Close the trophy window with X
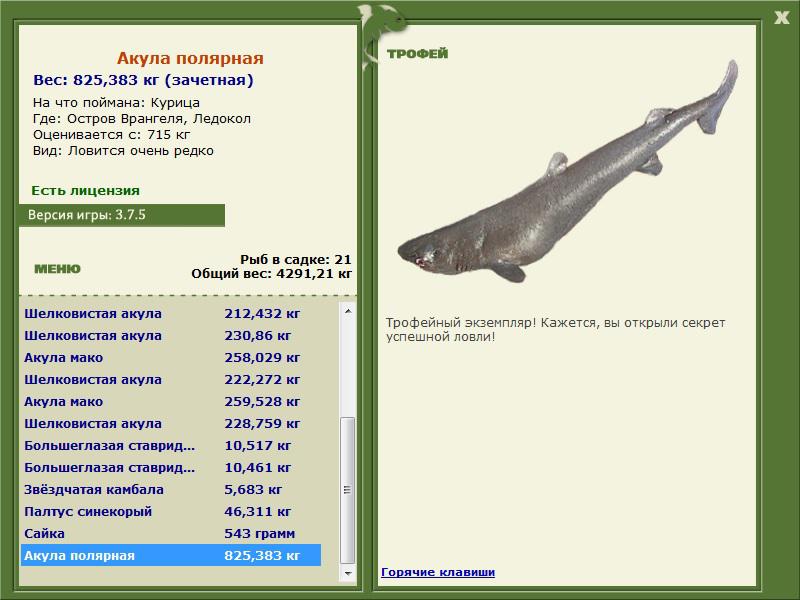The image size is (800, 600). 781,18
